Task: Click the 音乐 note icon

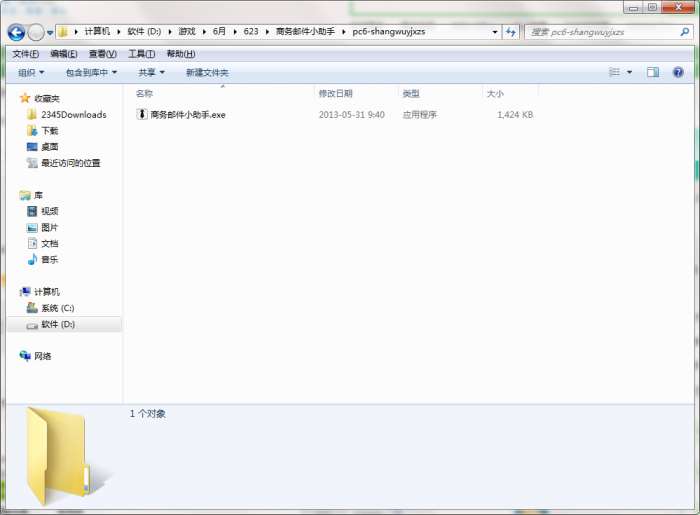Action: [32, 260]
